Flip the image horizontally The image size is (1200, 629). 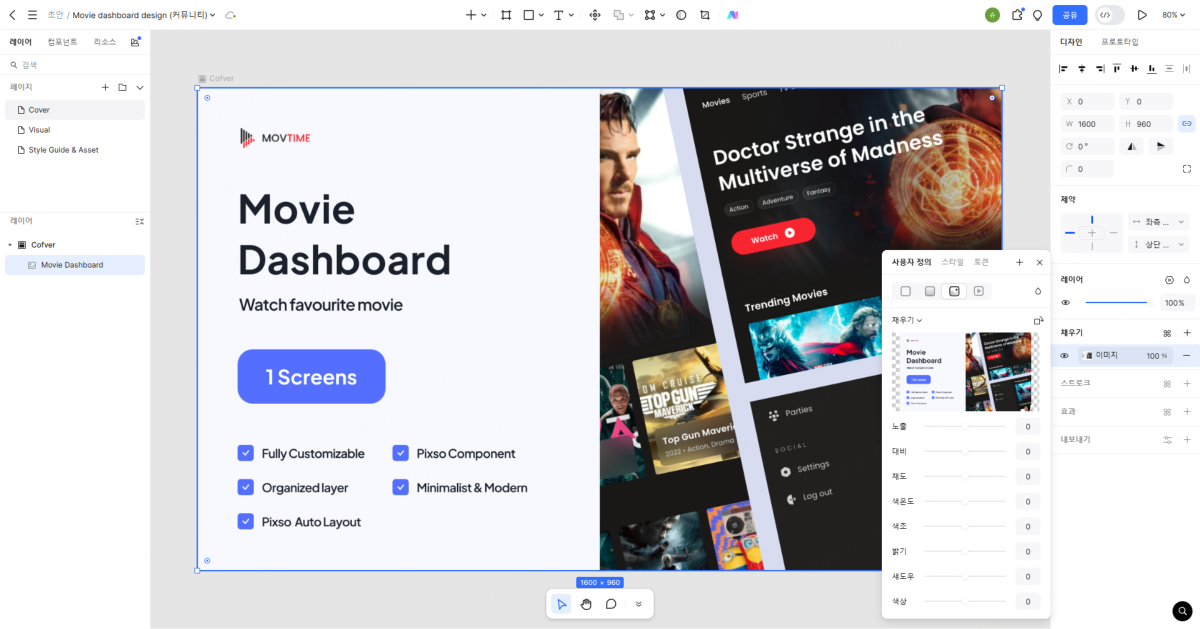point(1133,146)
